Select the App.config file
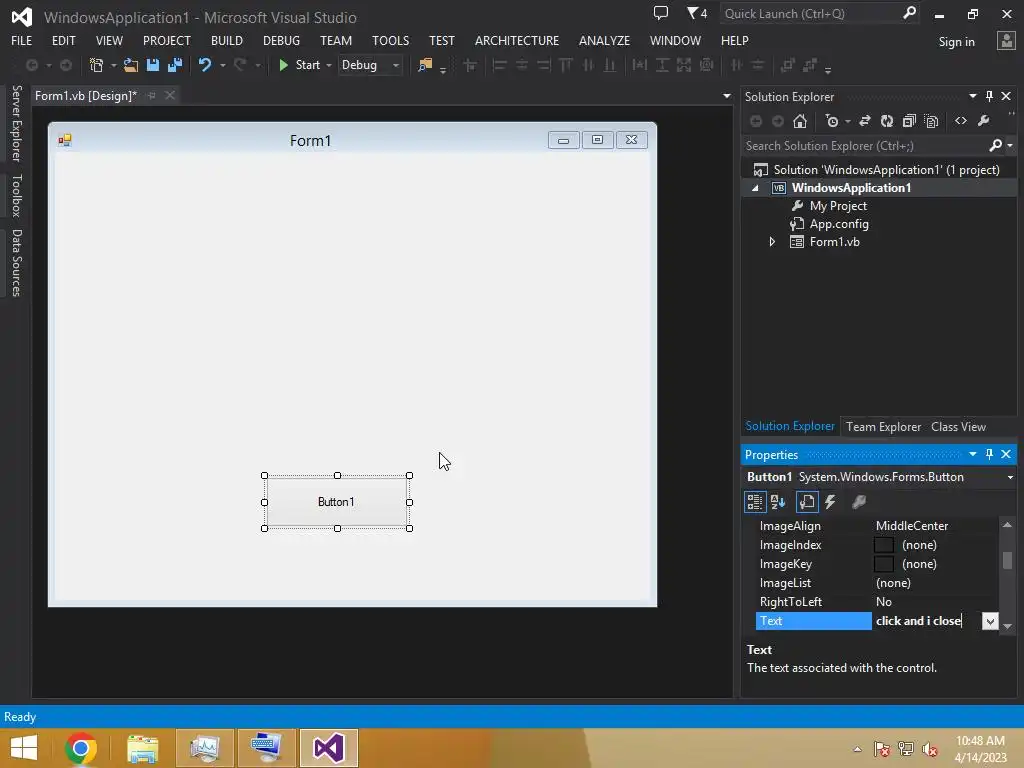This screenshot has height=768, width=1024. 839,224
